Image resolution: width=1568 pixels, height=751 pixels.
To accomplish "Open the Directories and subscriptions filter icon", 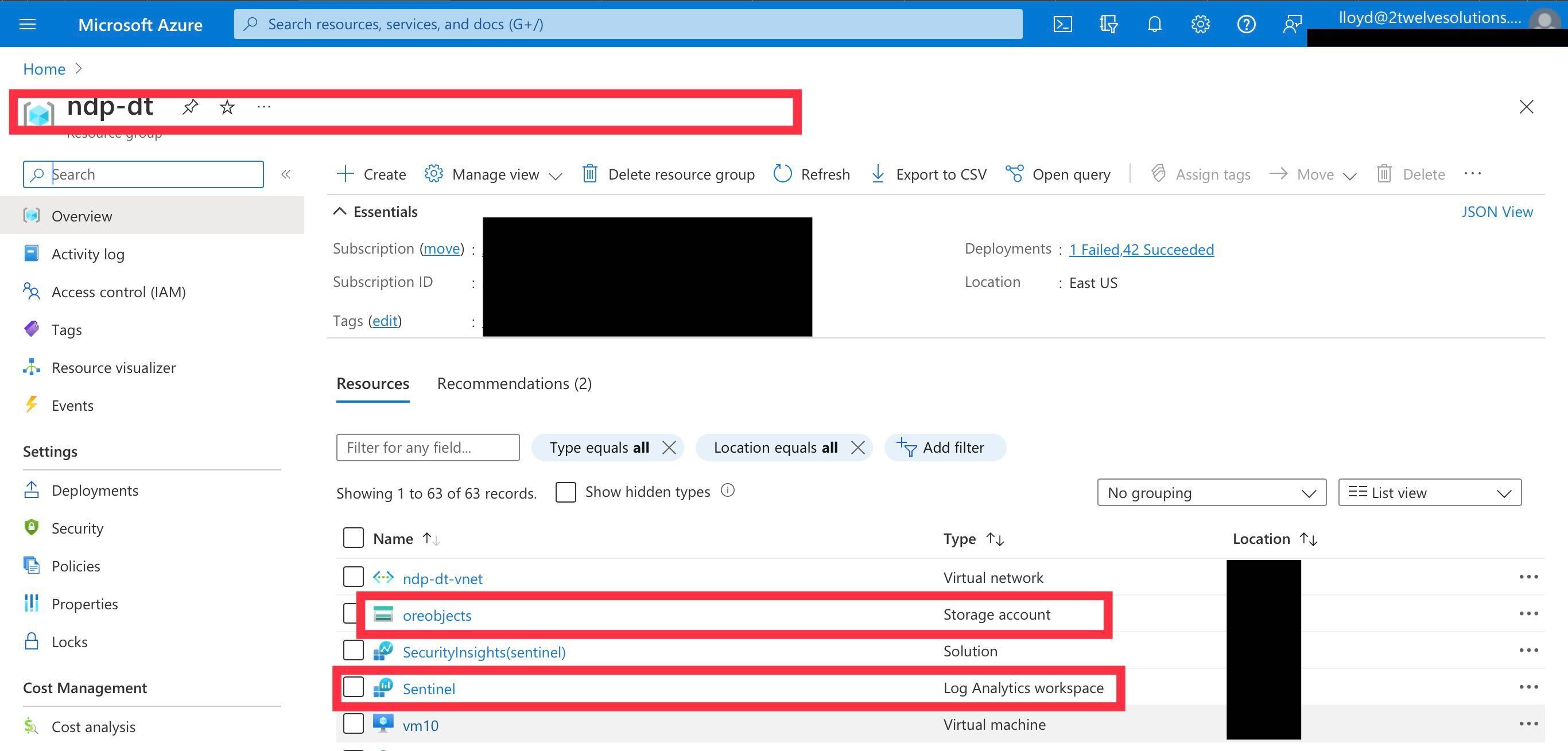I will 1108,24.
